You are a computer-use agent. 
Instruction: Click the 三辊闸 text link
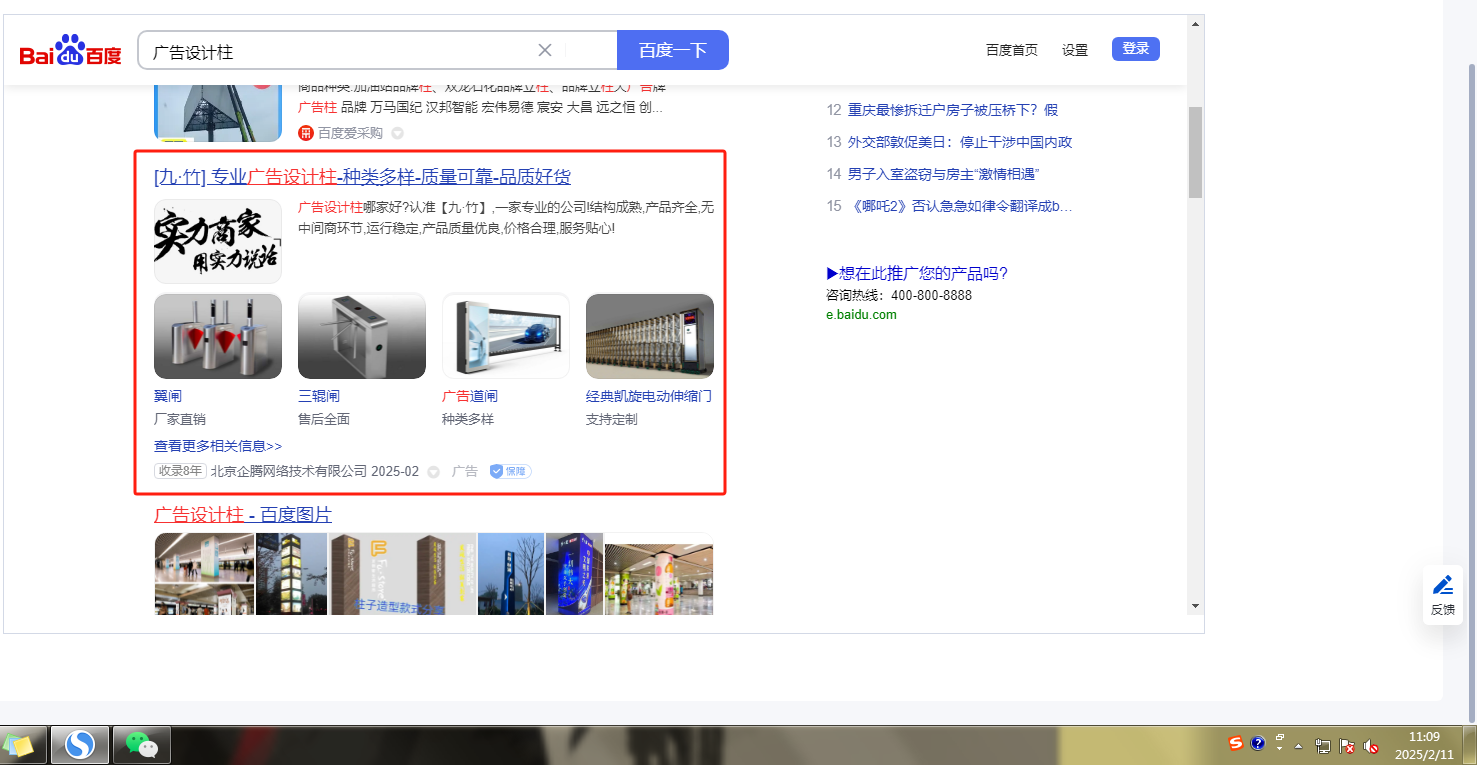tap(319, 396)
